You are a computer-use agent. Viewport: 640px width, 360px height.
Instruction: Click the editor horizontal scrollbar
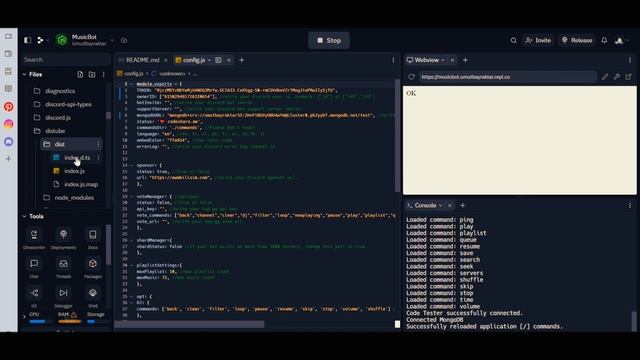tap(189, 324)
